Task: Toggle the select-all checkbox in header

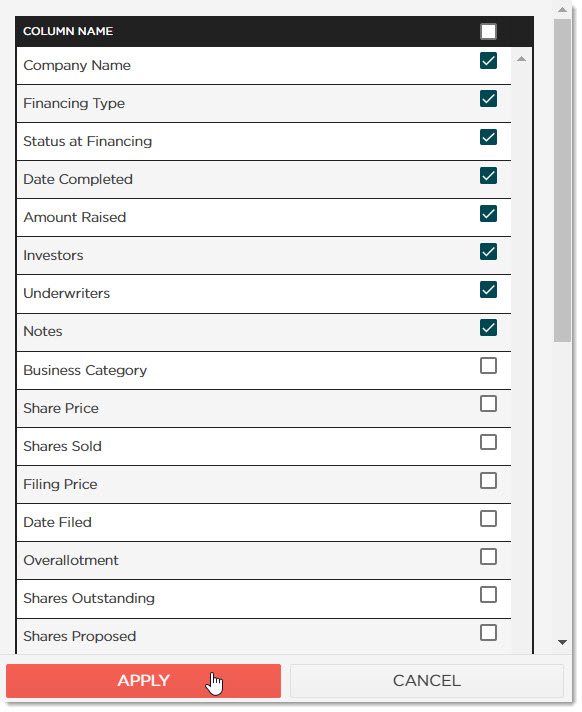Action: tap(488, 31)
